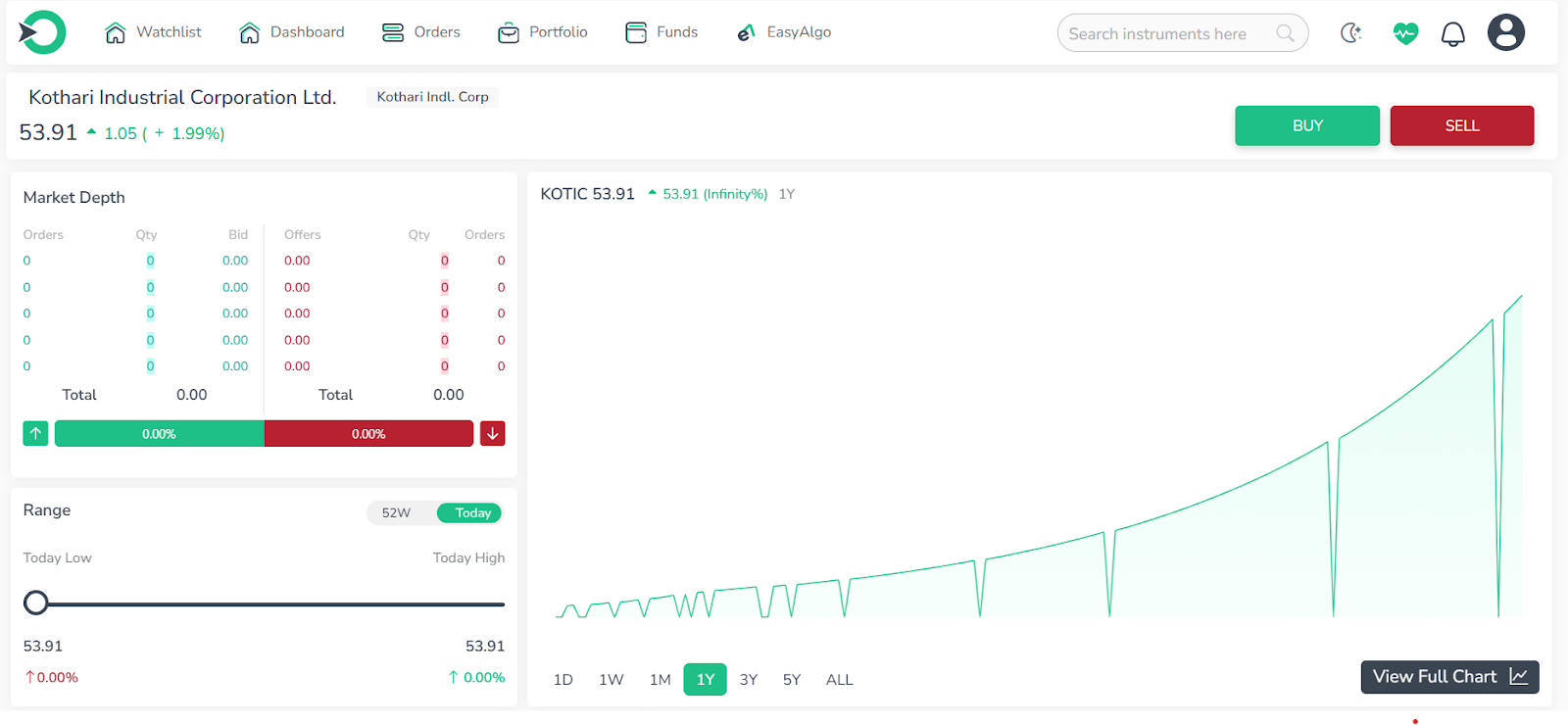This screenshot has width=1568, height=725.
Task: Open the Funds page
Action: tap(661, 32)
